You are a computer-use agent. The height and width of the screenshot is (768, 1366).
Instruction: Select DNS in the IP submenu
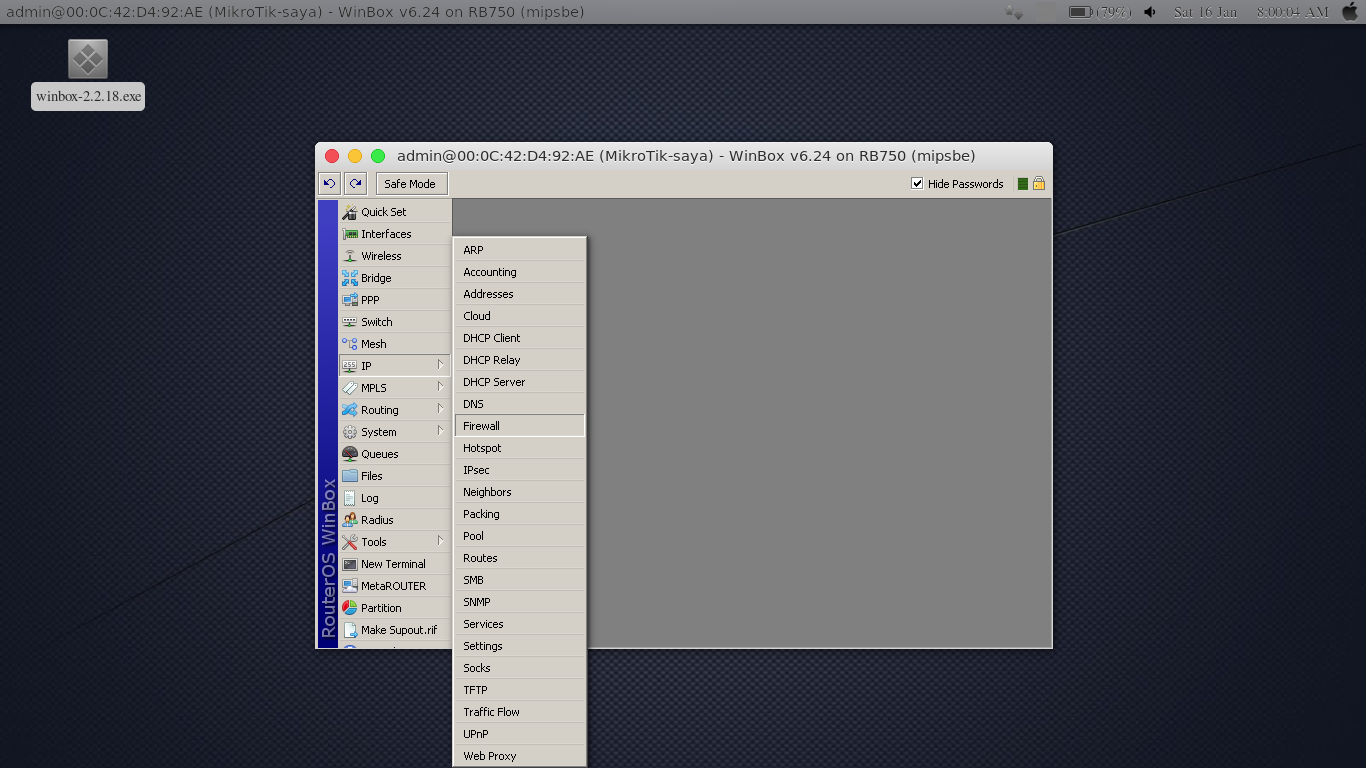tap(520, 404)
